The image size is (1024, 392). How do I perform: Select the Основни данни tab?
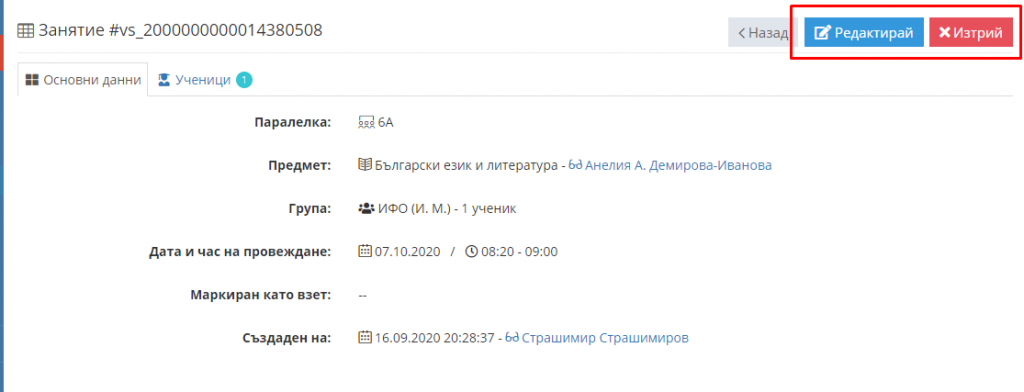(x=83, y=80)
